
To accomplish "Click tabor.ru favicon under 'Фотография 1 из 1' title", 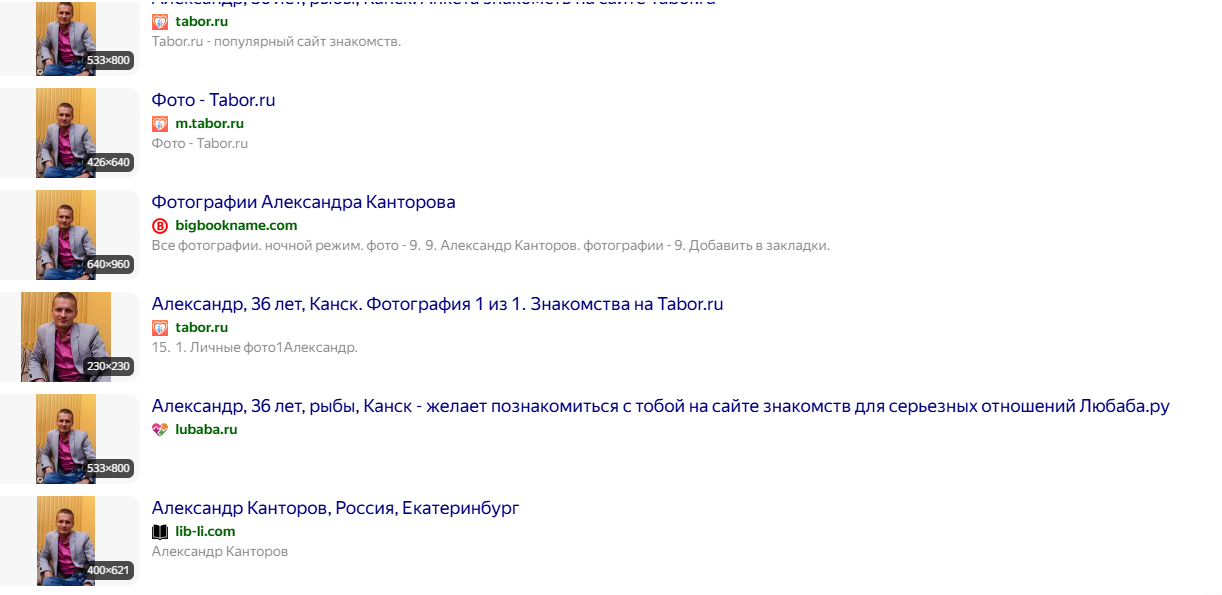I will [x=160, y=328].
